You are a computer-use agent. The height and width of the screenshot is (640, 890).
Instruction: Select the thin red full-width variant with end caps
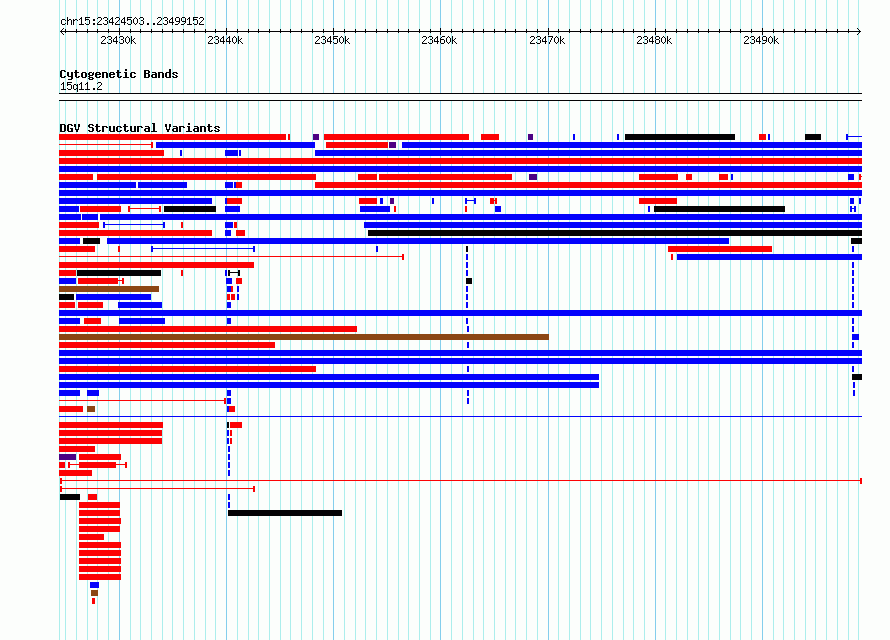pos(461,481)
